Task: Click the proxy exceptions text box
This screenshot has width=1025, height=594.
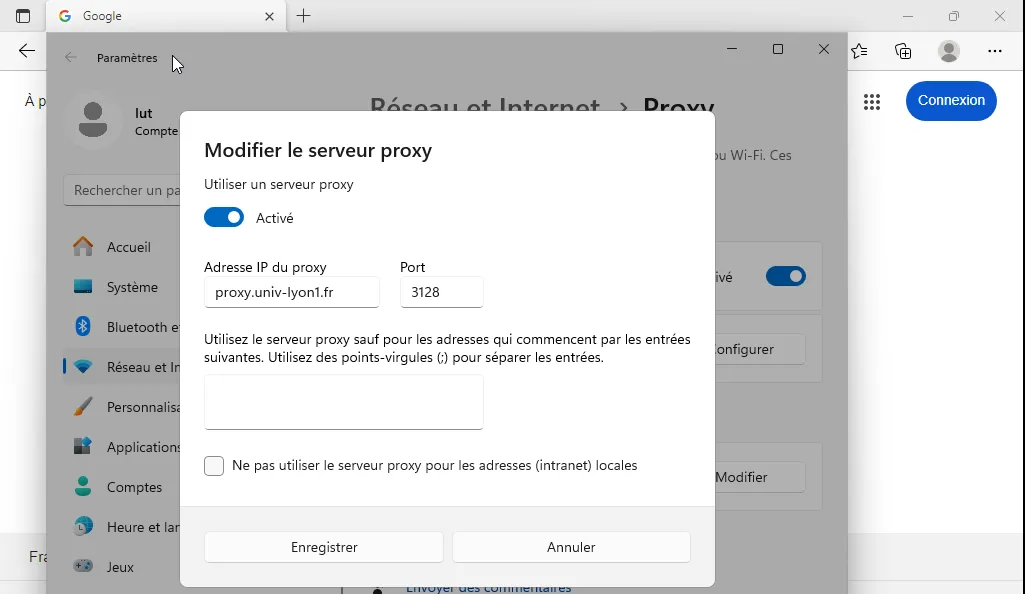Action: pos(343,402)
